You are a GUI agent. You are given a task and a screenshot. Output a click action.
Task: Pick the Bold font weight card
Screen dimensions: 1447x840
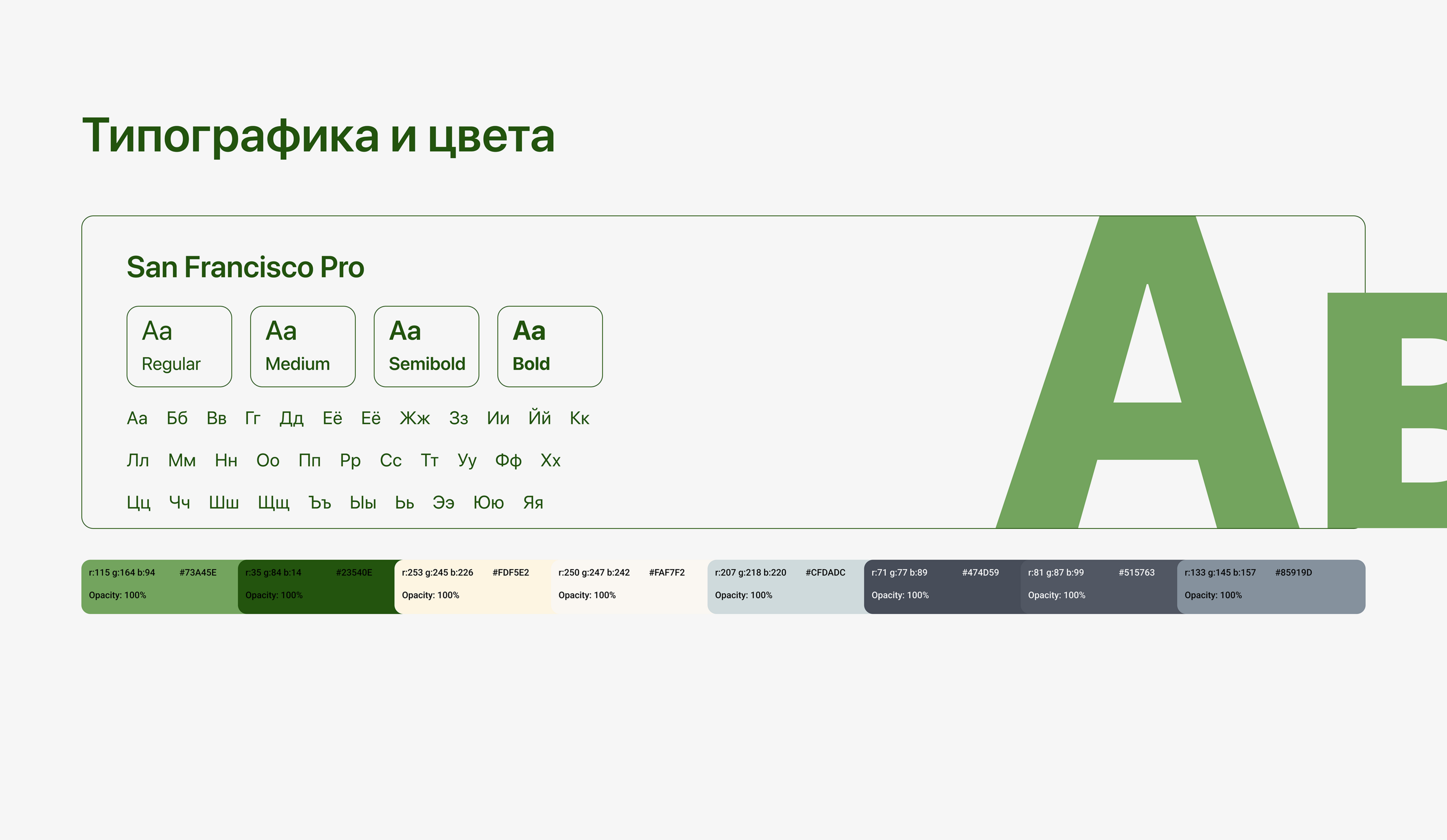coord(549,346)
